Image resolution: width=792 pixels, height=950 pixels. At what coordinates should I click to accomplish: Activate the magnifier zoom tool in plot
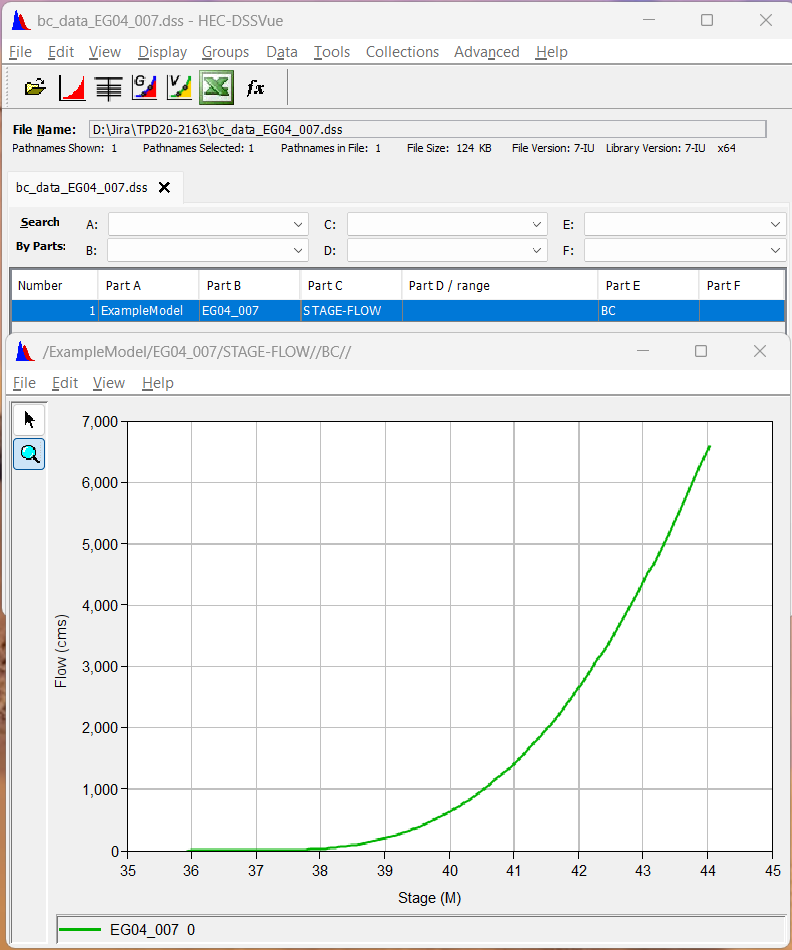(29, 454)
